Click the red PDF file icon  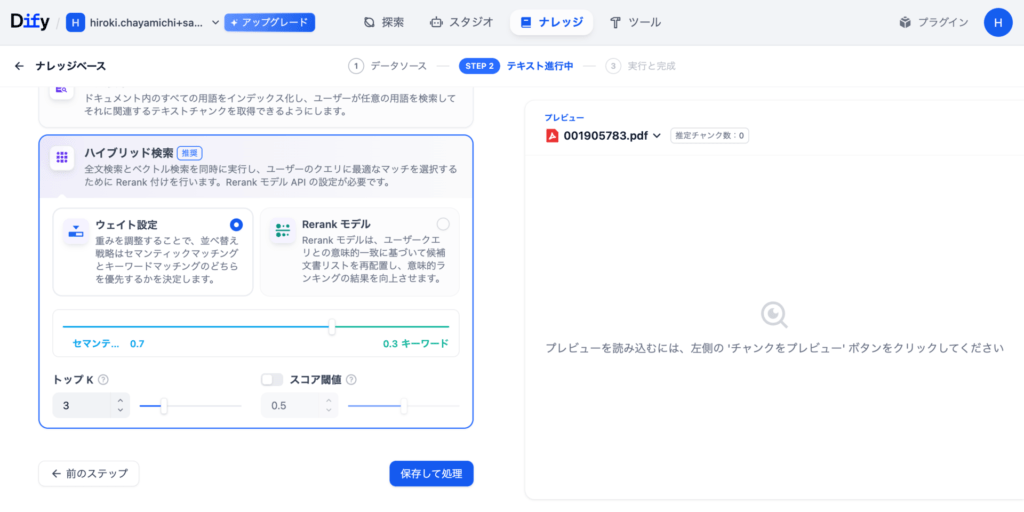point(552,136)
